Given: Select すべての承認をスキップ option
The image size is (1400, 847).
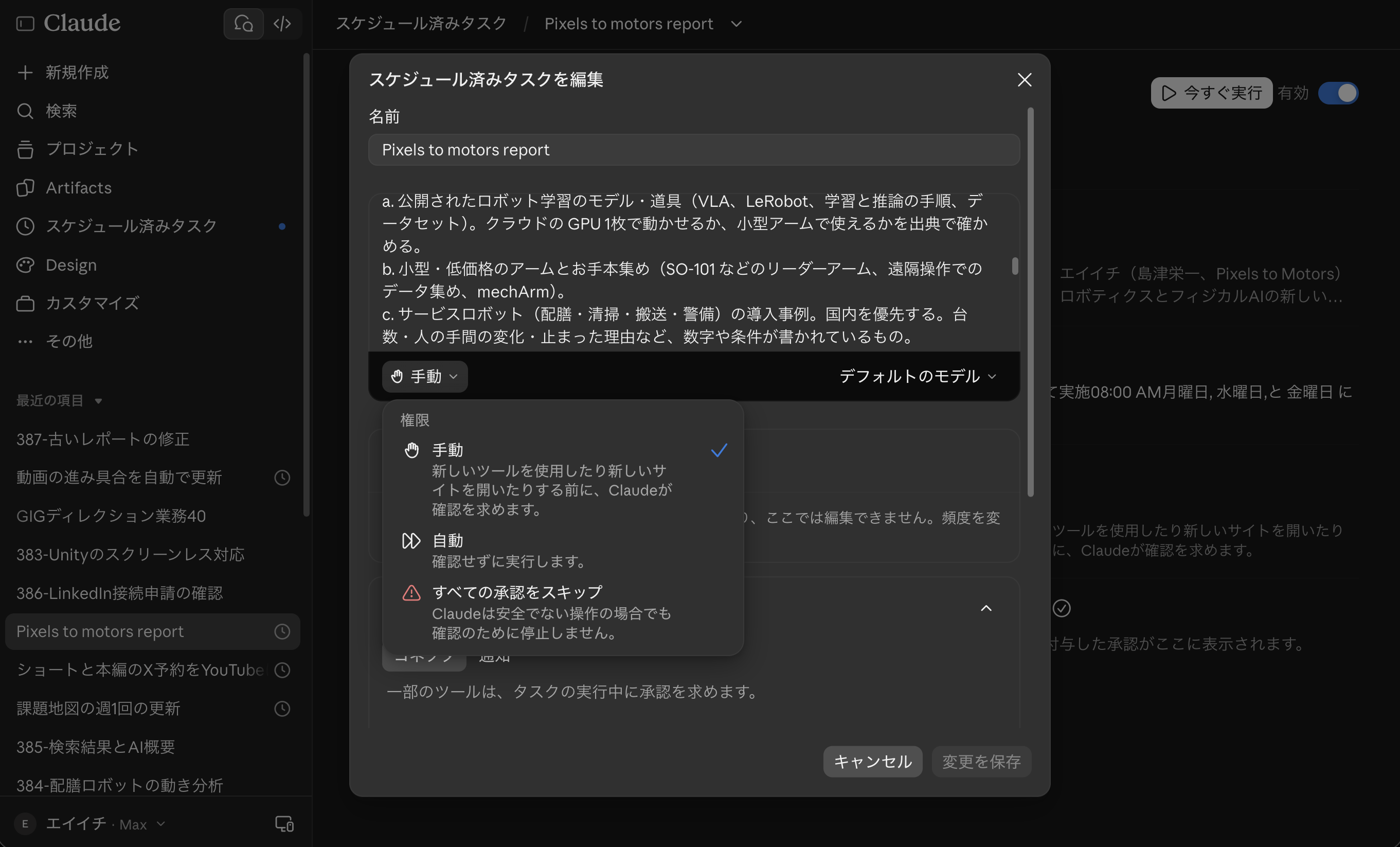Looking at the screenshot, I should [x=563, y=612].
